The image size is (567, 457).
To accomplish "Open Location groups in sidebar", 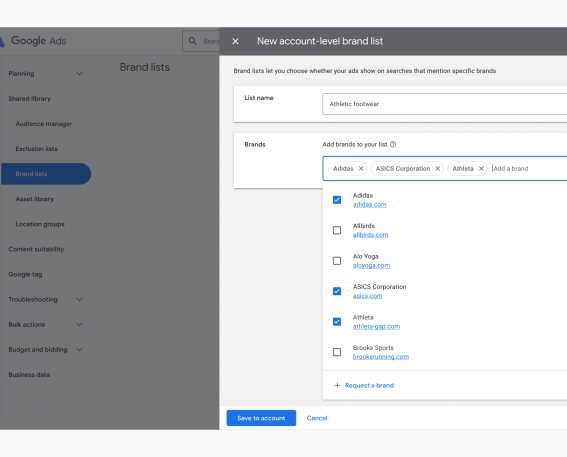I will (40, 224).
